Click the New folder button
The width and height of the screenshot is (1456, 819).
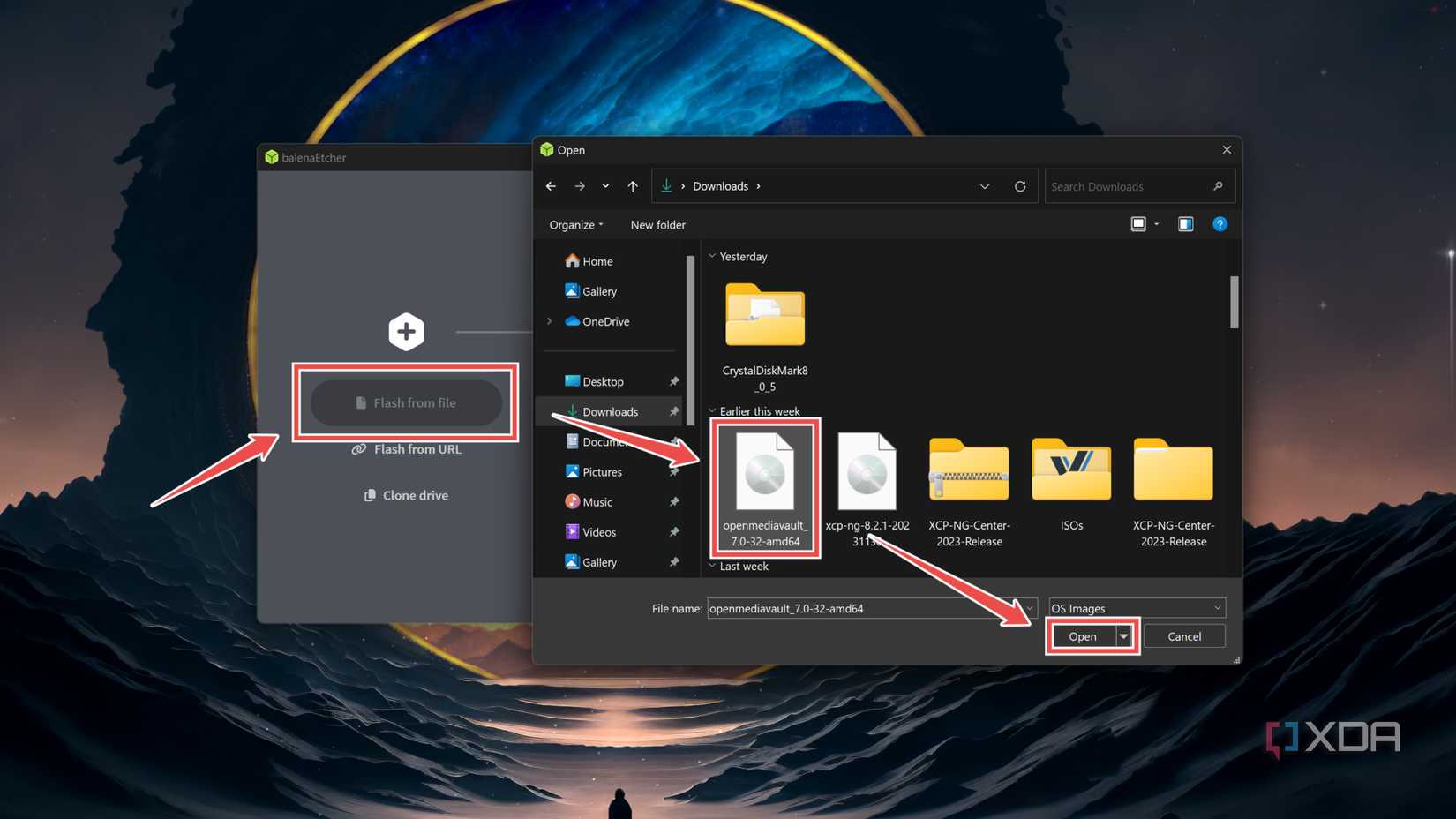pos(657,225)
